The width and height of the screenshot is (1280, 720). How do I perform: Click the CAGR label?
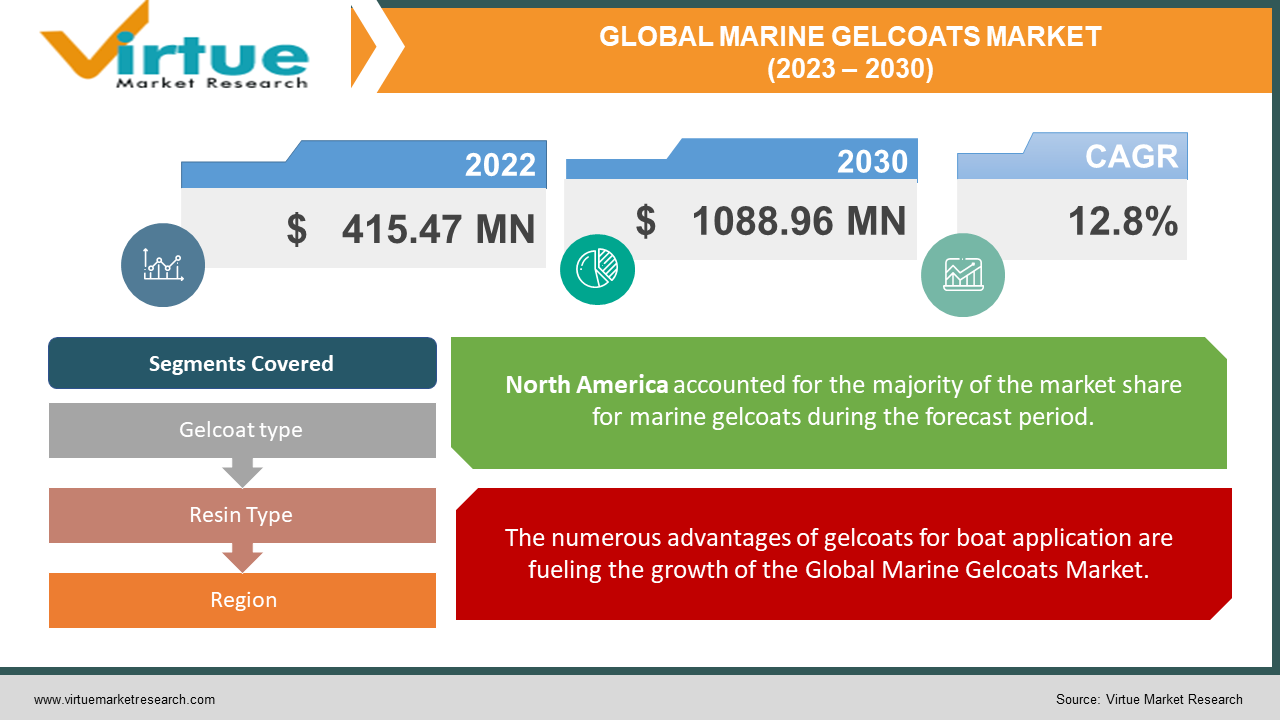pyautogui.click(x=1132, y=156)
